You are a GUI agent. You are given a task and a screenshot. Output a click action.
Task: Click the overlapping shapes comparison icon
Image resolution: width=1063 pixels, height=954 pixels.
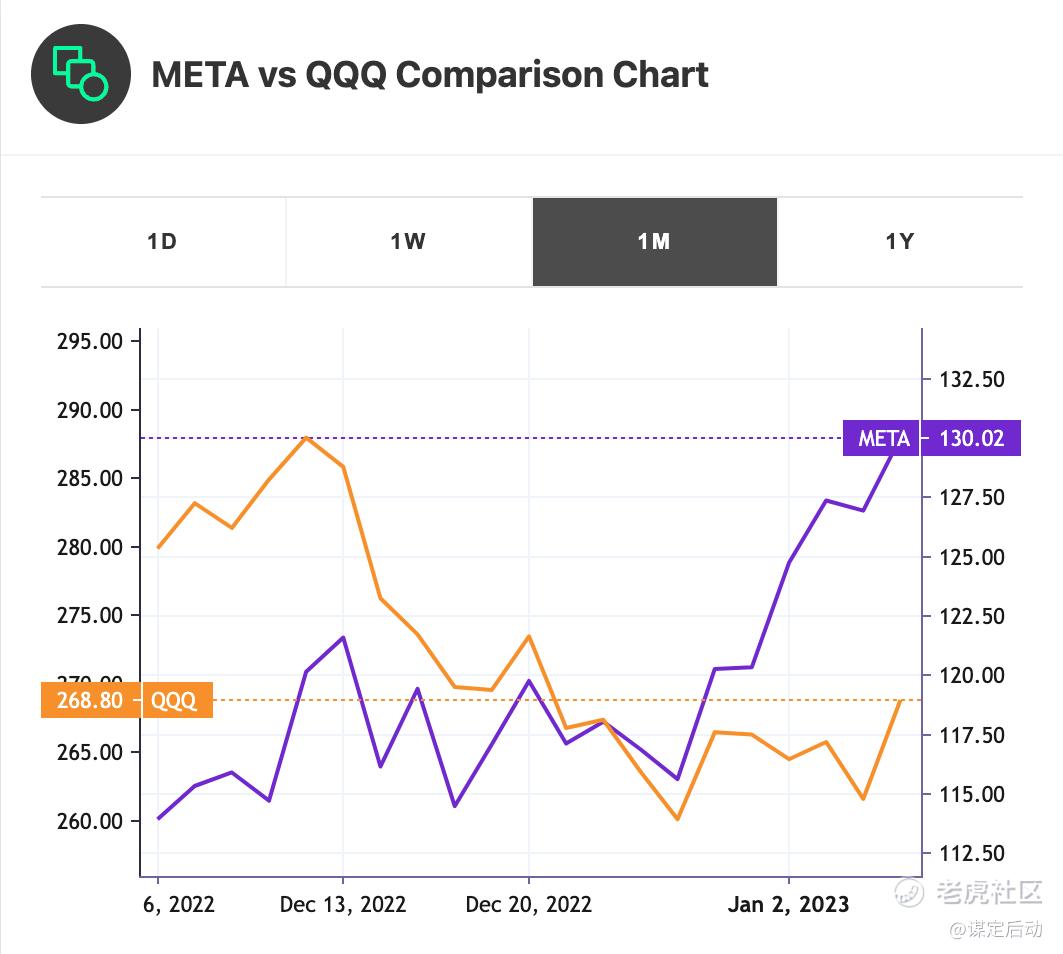[81, 74]
